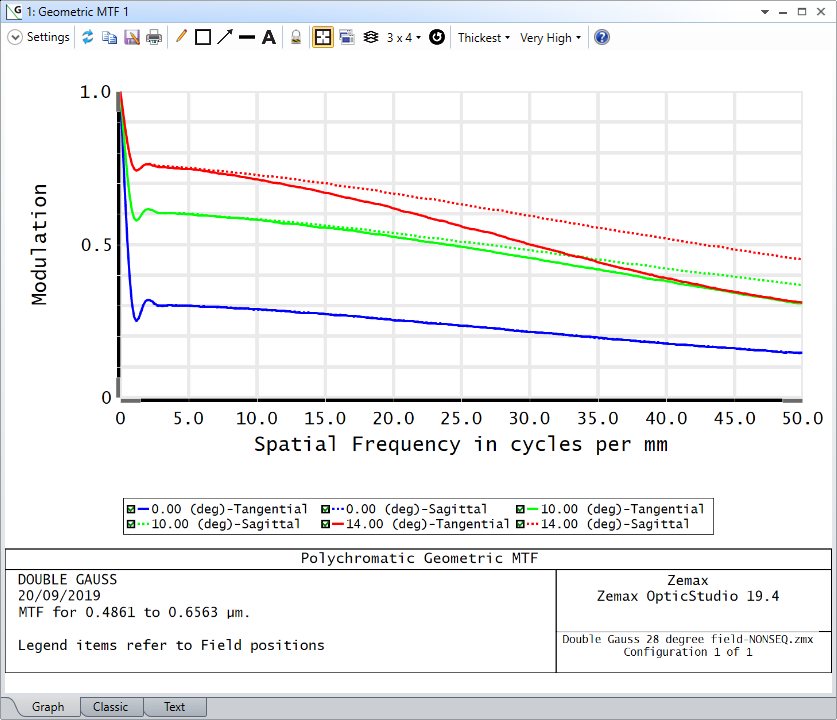Click the horizontal axis slider handle near 0
This screenshot has width=837, height=720.
click(x=130, y=400)
